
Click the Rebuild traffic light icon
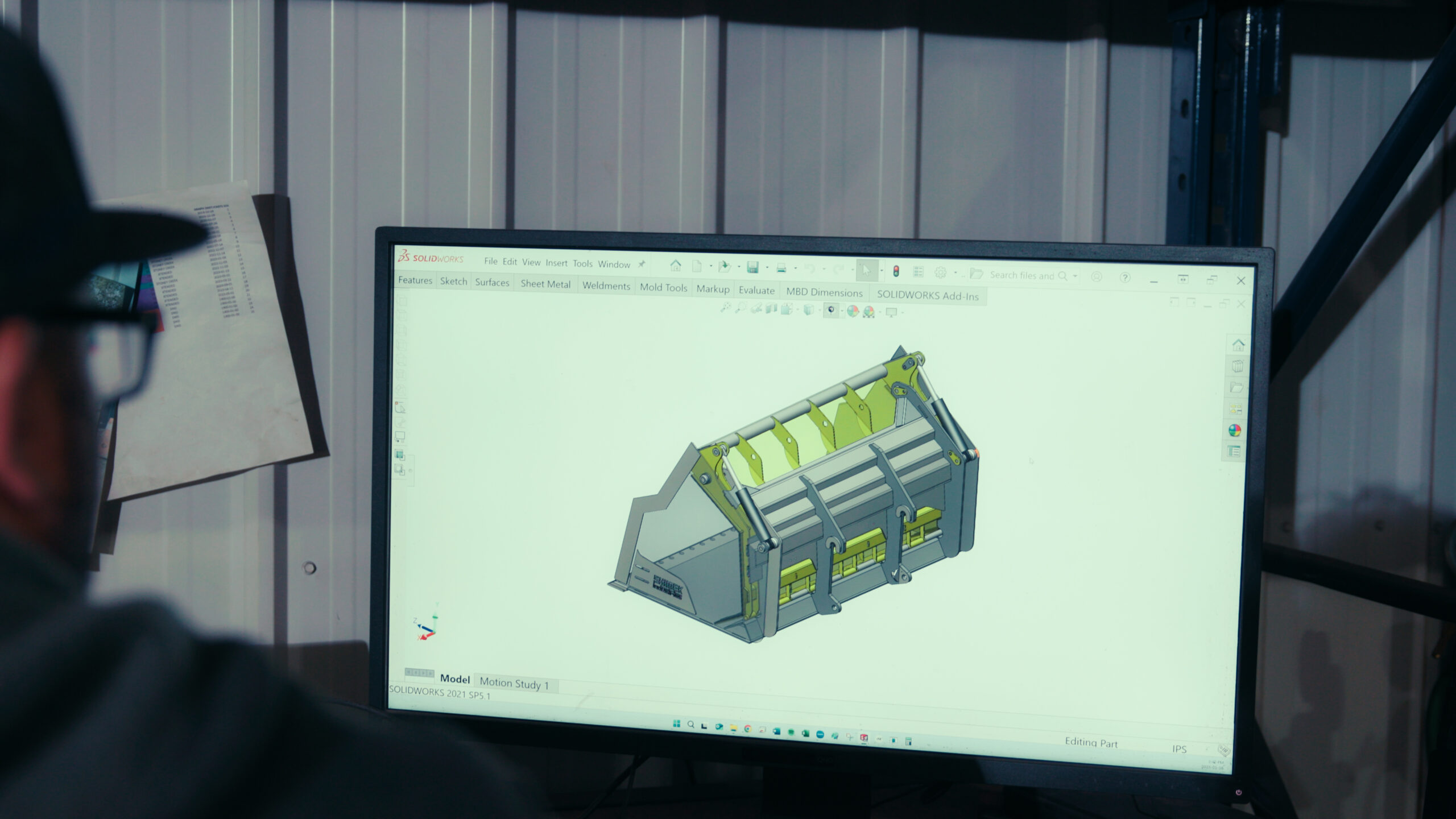click(x=896, y=271)
